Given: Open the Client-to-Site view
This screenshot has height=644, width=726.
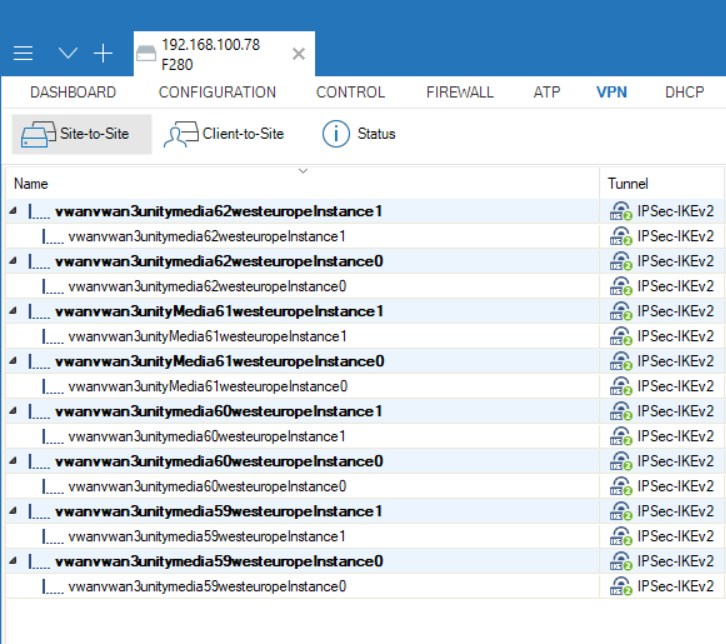Looking at the screenshot, I should (224, 134).
